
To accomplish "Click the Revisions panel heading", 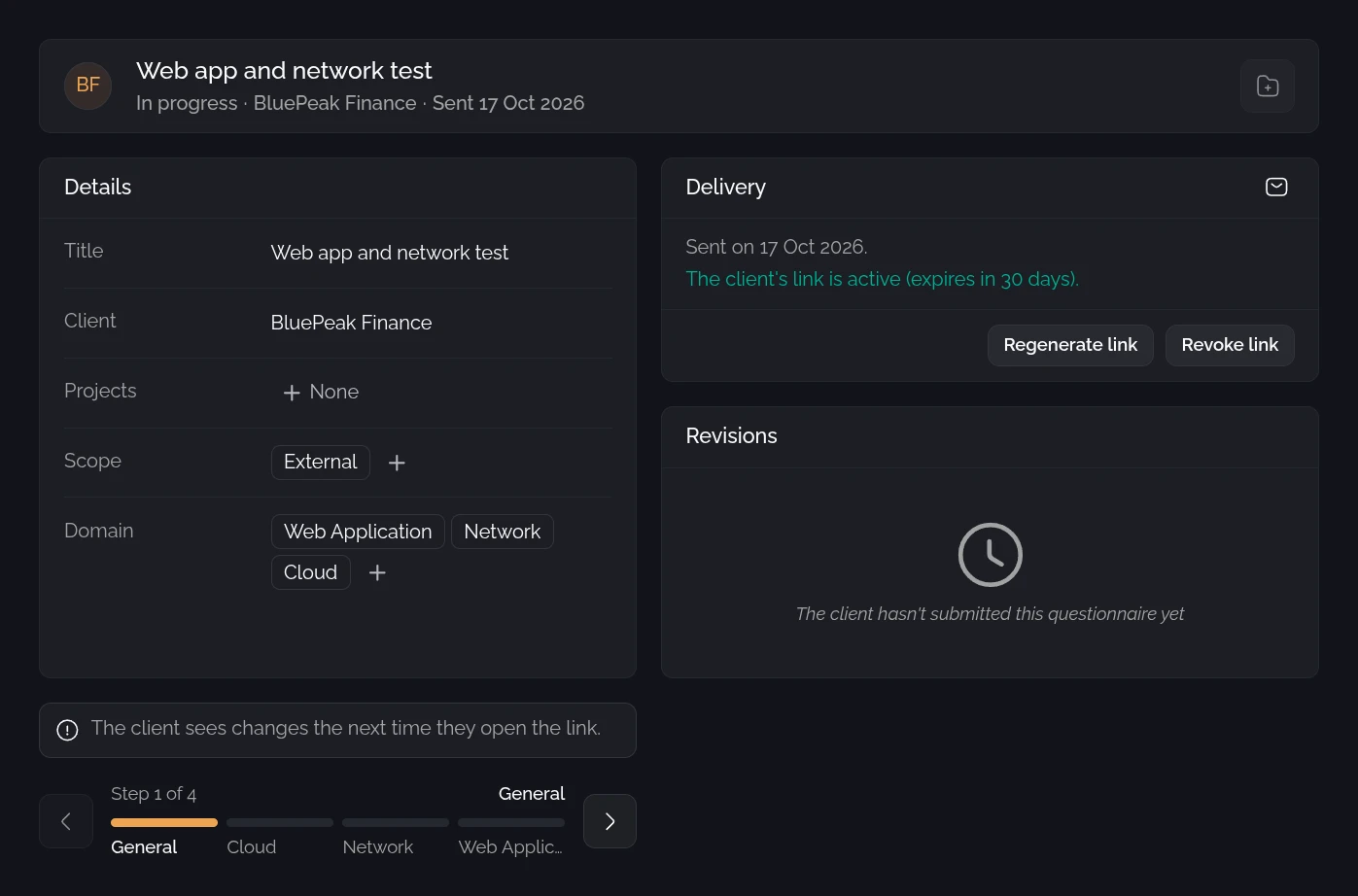I will tap(731, 435).
